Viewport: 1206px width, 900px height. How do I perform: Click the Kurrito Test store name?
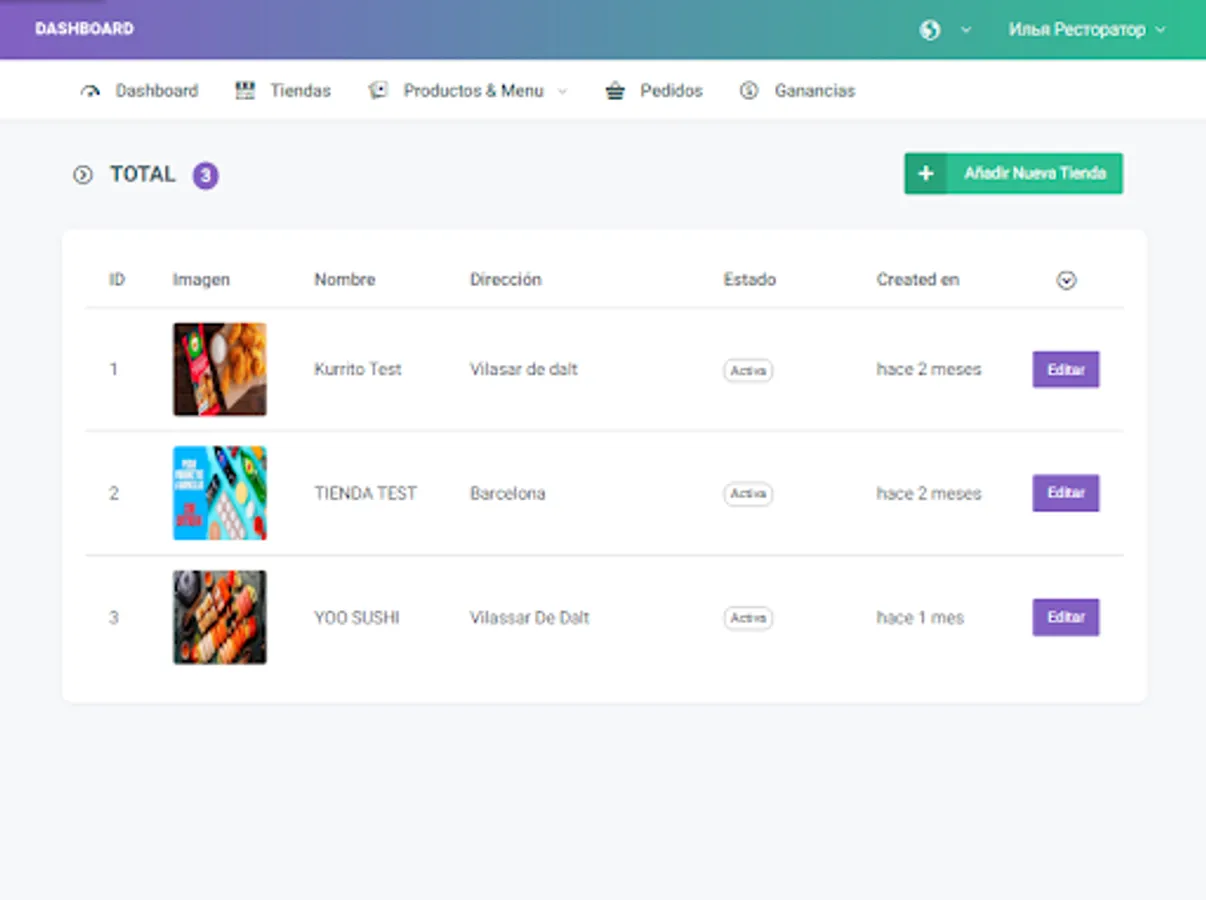358,369
